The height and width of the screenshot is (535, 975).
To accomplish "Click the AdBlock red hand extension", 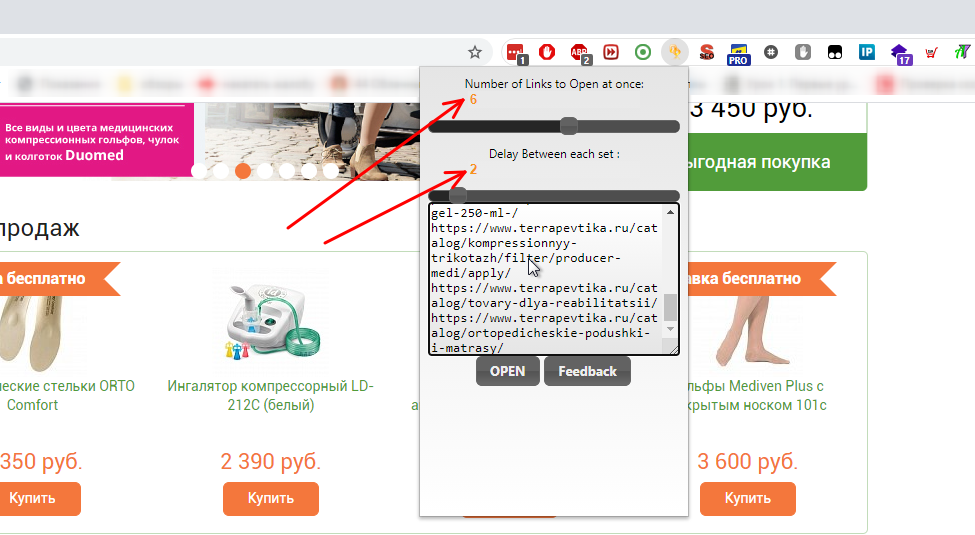I will (547, 52).
